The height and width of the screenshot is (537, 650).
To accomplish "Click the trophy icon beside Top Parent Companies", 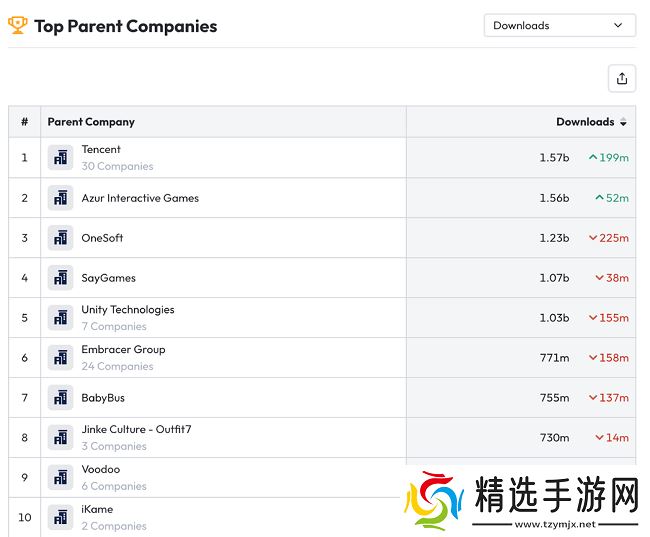I will 18,25.
